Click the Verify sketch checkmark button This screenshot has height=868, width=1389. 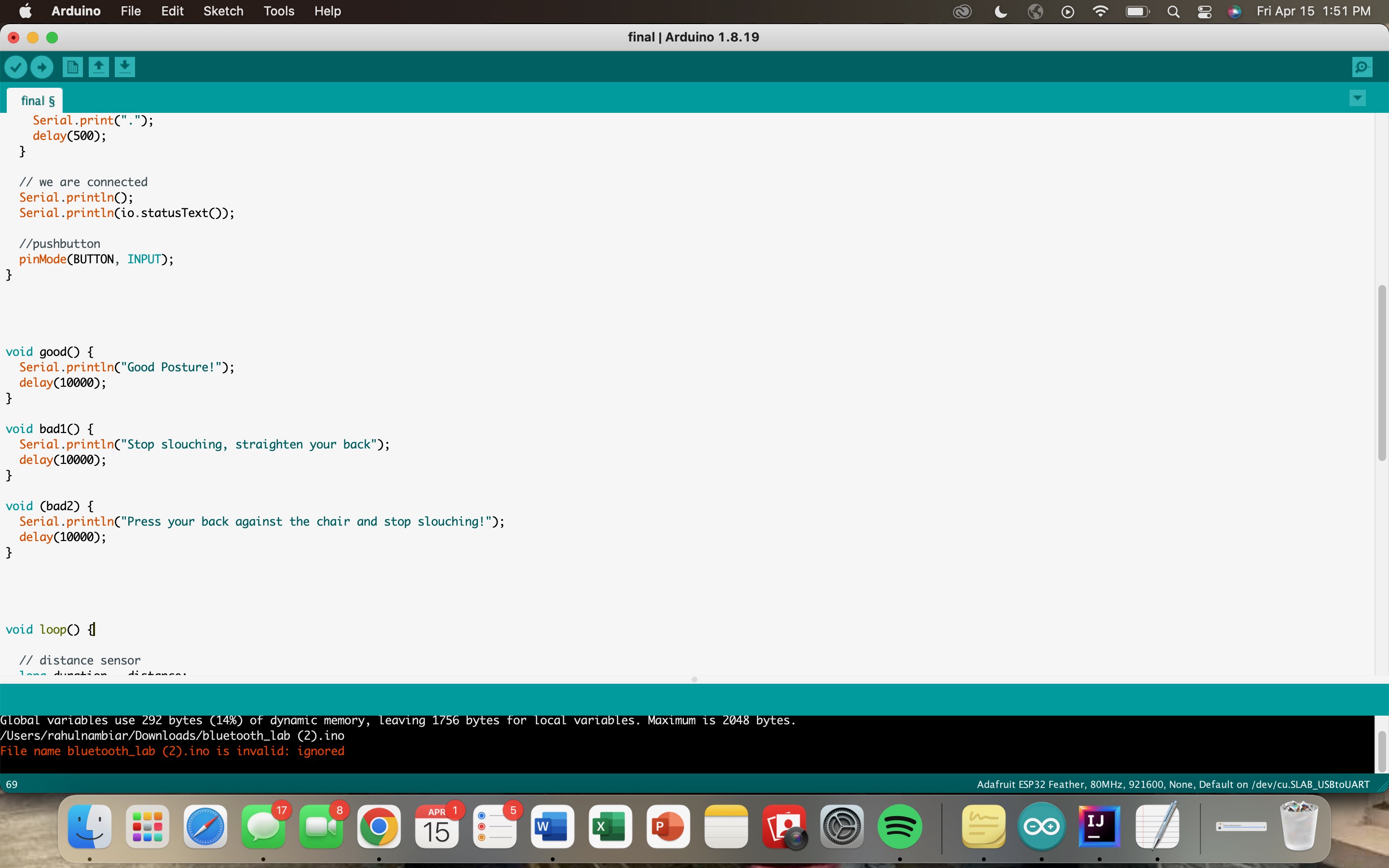pyautogui.click(x=15, y=67)
